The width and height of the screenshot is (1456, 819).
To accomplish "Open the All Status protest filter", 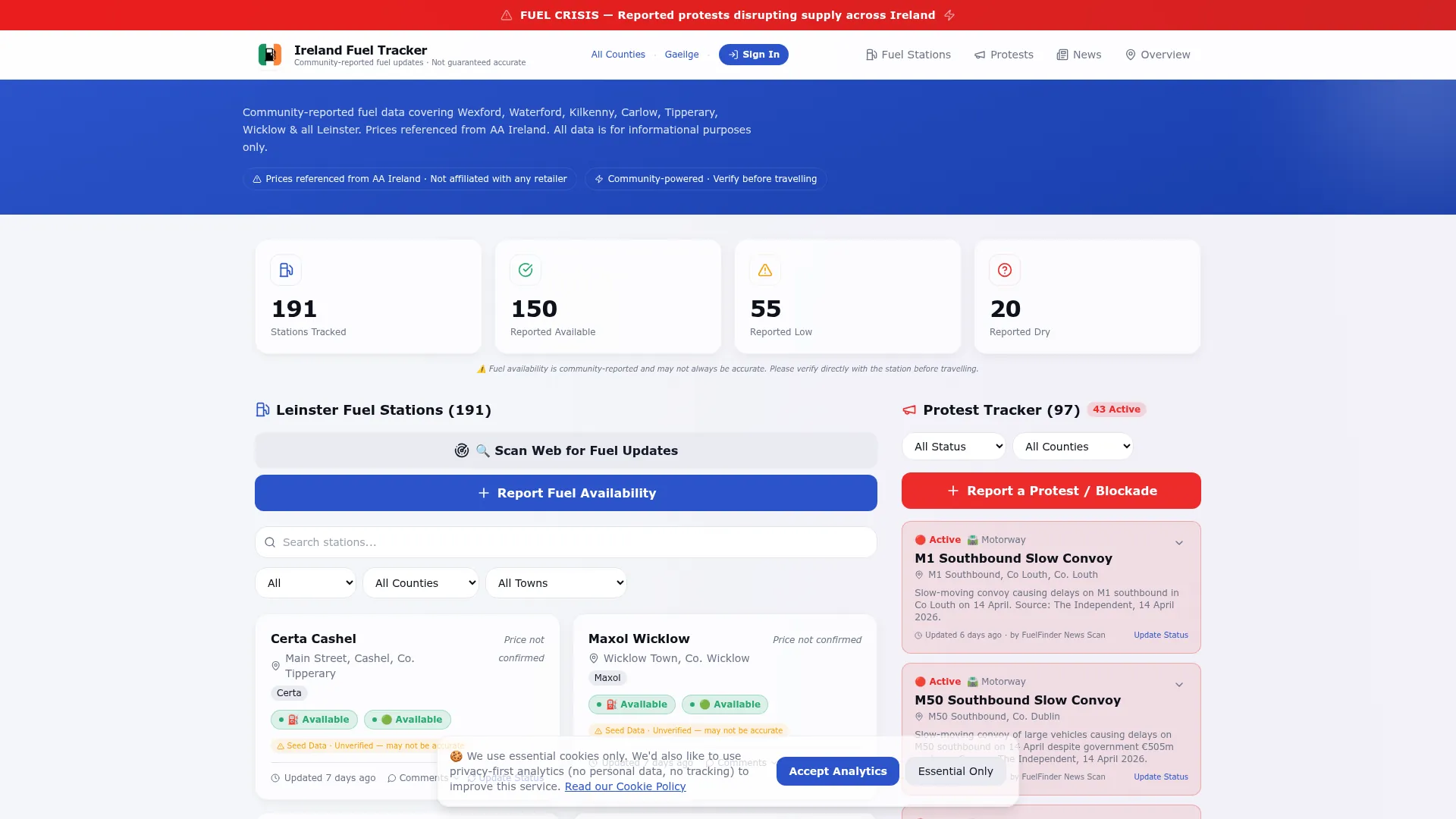I will click(954, 446).
